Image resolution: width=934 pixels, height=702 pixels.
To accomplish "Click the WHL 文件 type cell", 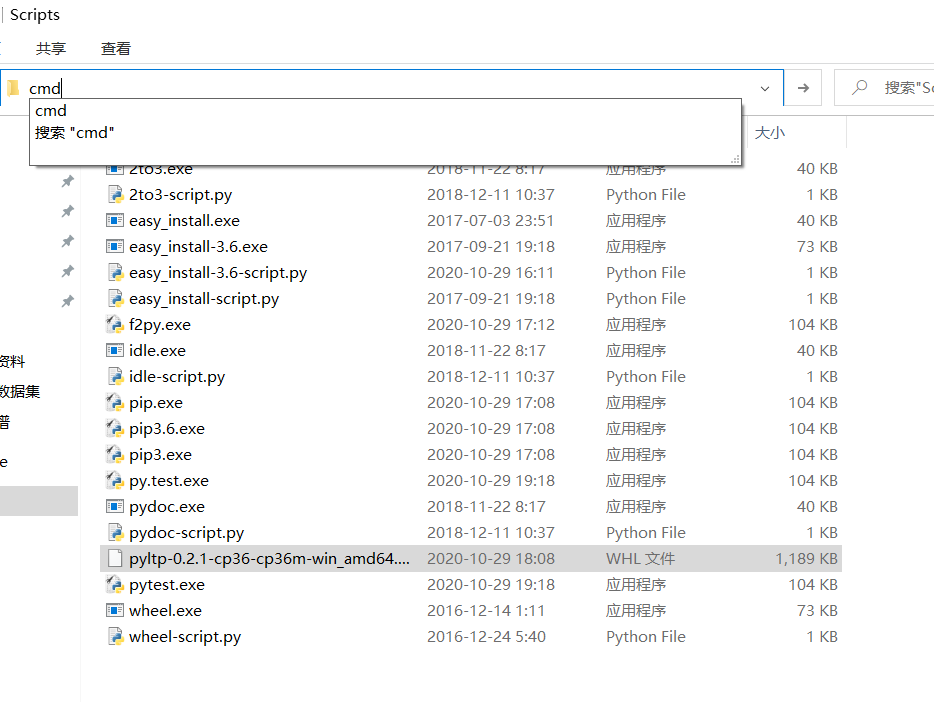I will pos(640,559).
